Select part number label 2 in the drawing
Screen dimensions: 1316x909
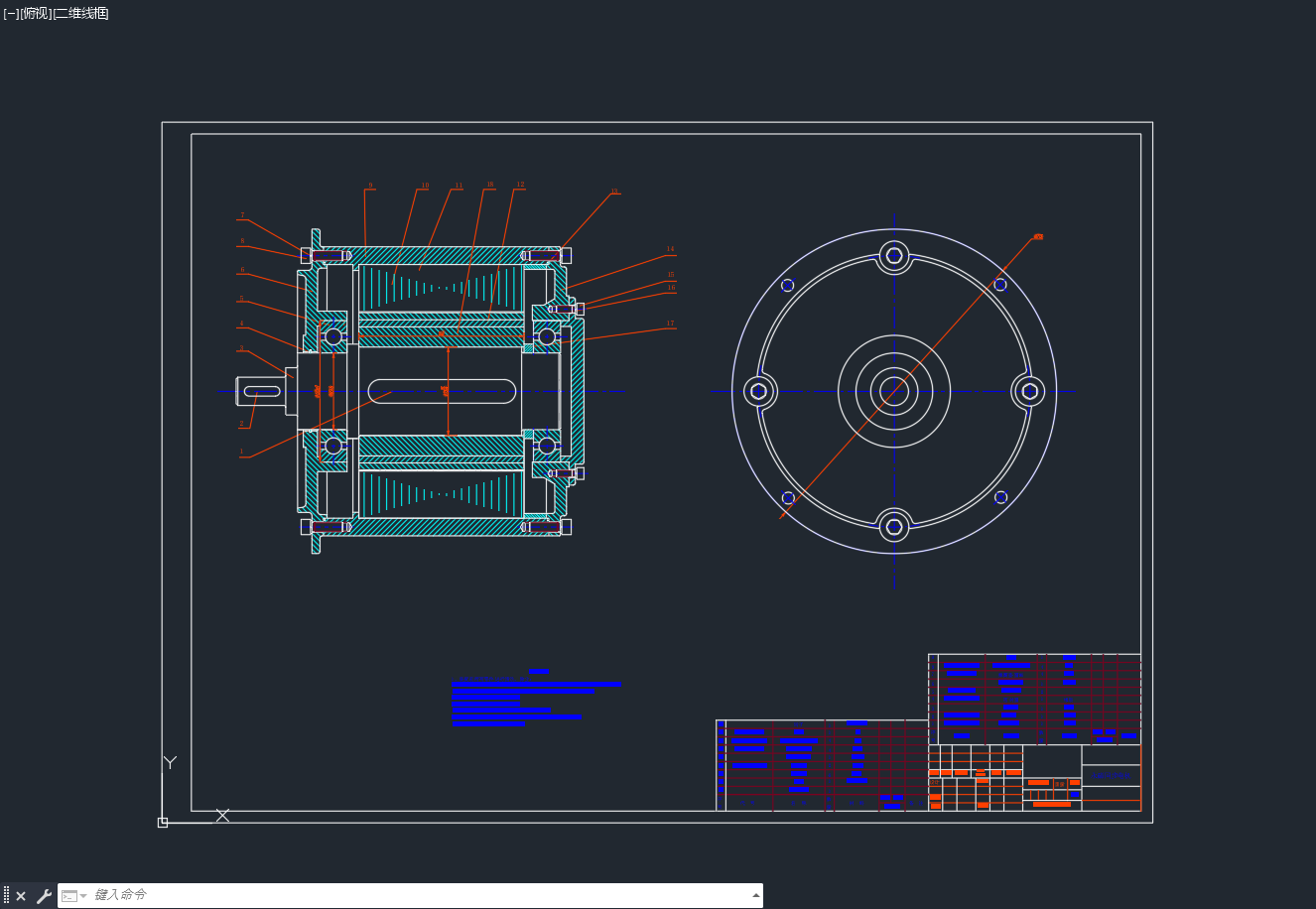click(x=241, y=424)
